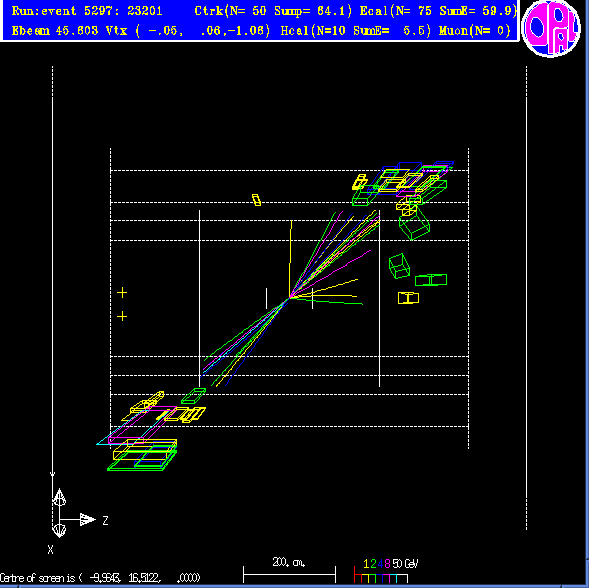589x588 pixels.
Task: Click the vertical yellow track line
Action: pos(290,259)
